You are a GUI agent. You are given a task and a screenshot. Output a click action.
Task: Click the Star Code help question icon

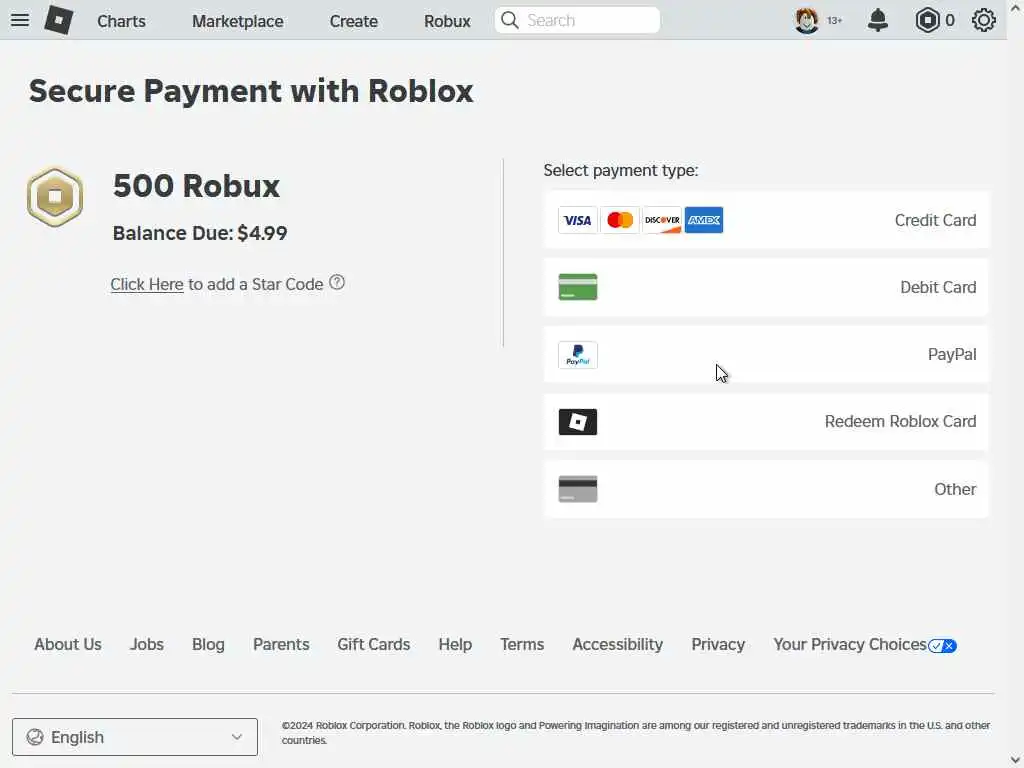pyautogui.click(x=337, y=282)
